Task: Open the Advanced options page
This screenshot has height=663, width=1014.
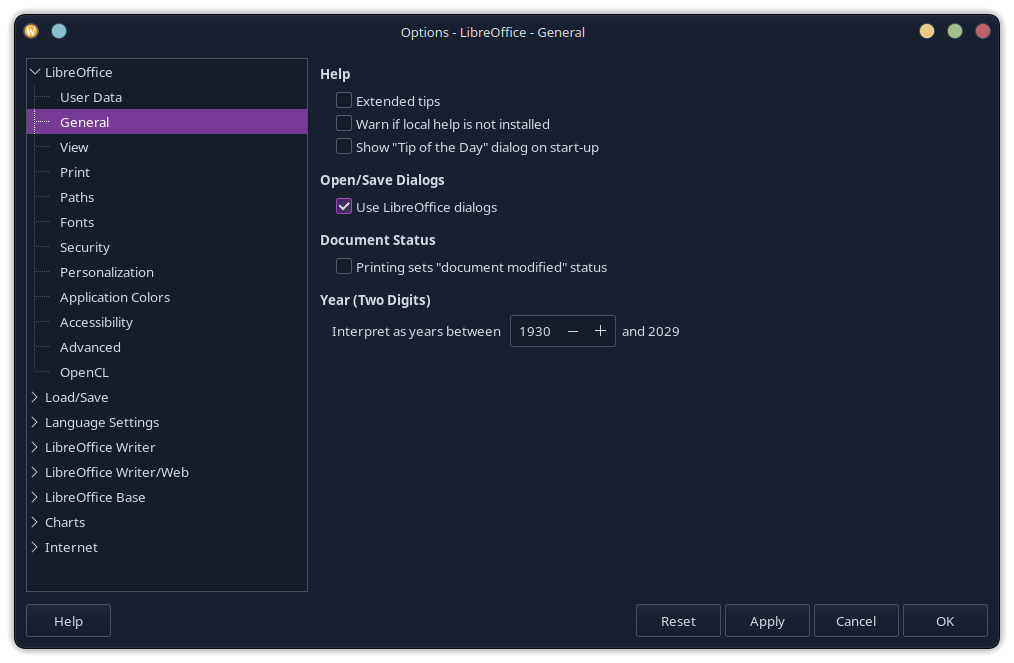Action: [x=90, y=347]
